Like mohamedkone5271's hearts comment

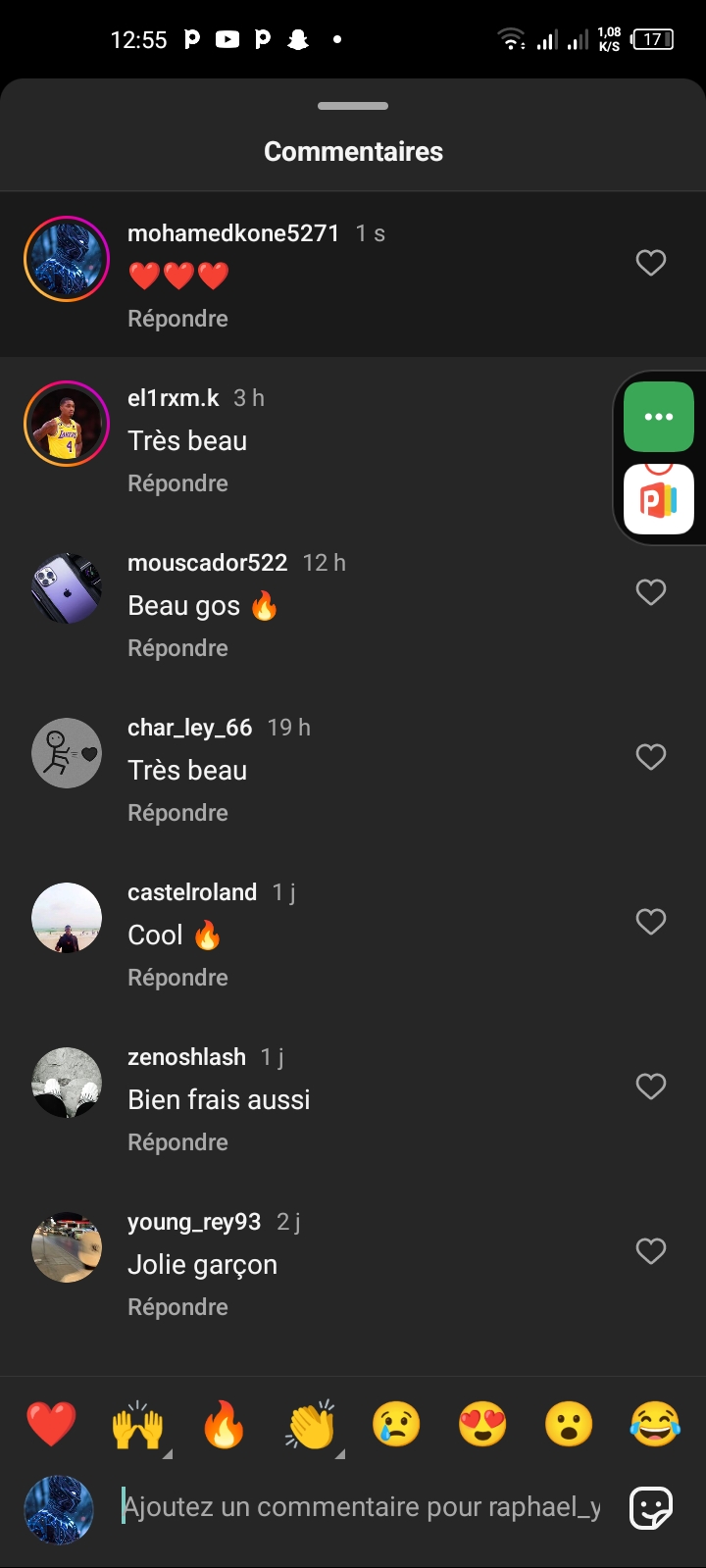(651, 263)
